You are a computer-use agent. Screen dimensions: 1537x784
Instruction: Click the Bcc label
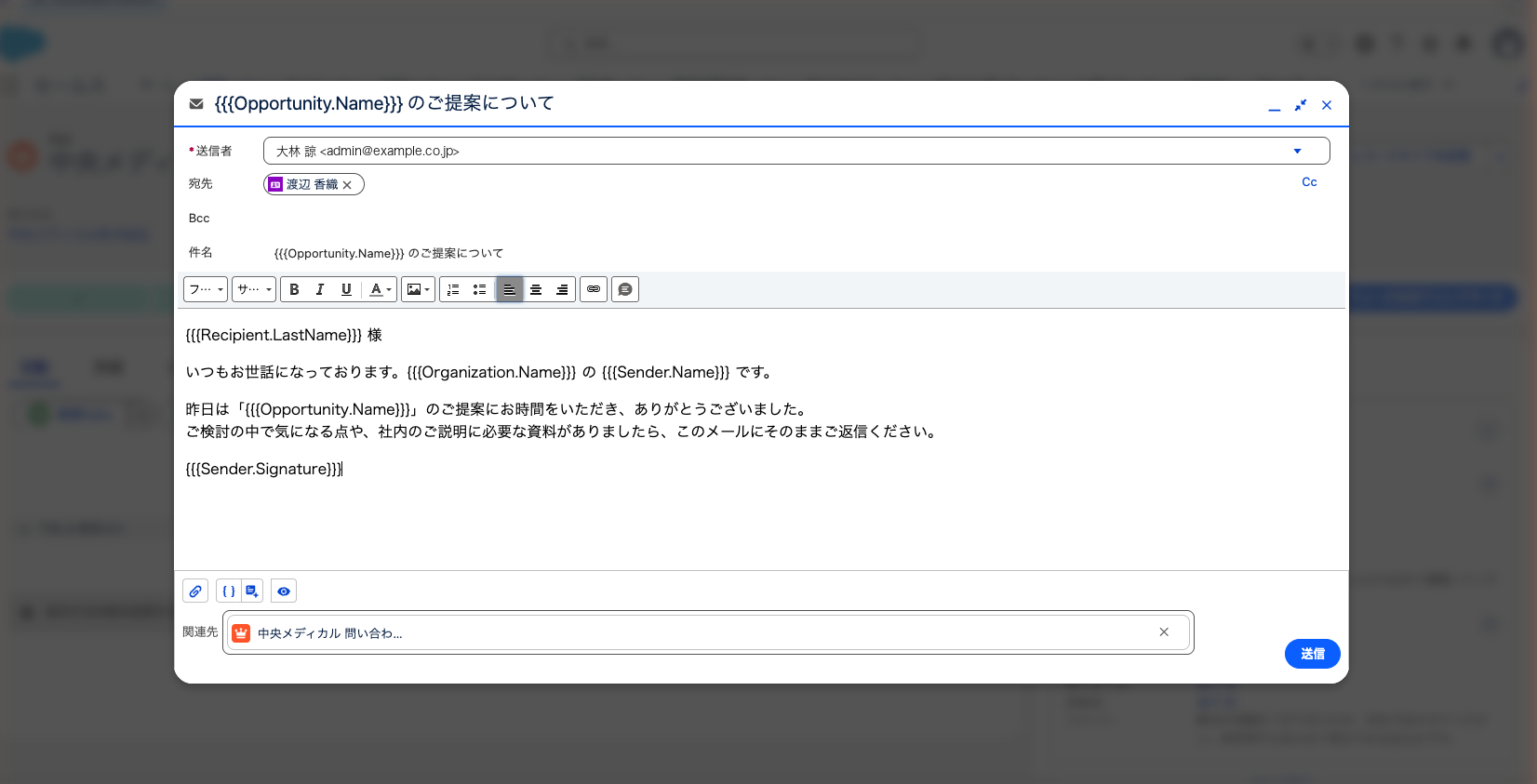(x=199, y=219)
